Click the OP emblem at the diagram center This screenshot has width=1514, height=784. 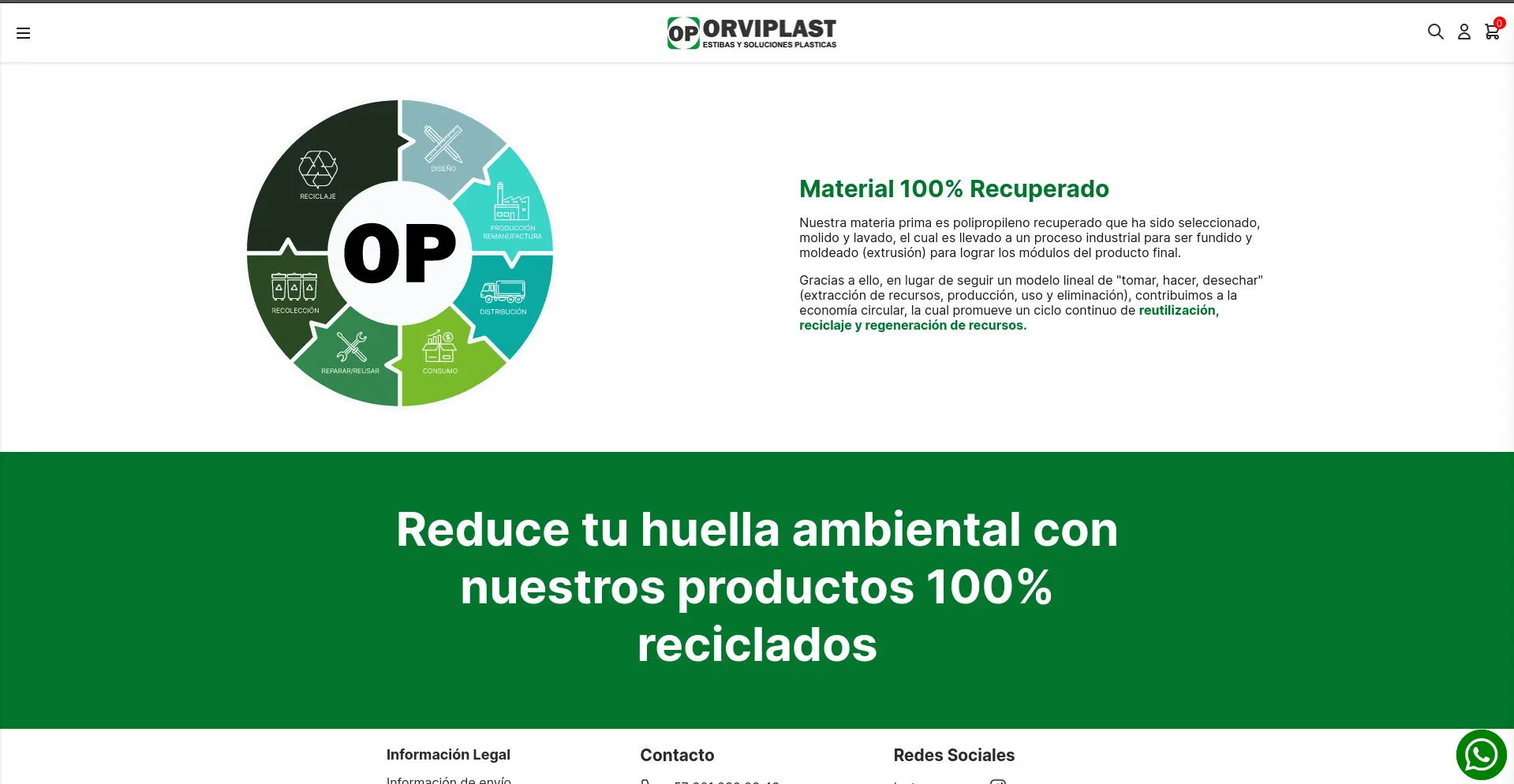[x=399, y=252]
